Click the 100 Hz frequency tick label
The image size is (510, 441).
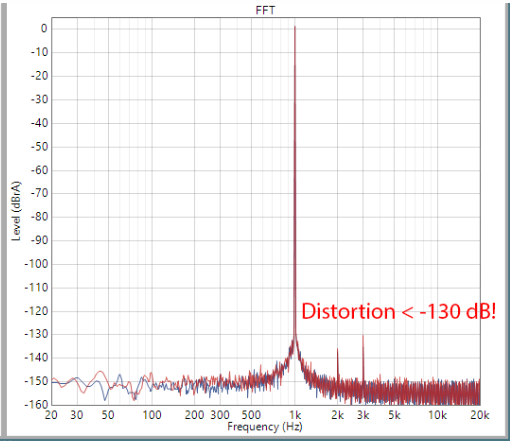[x=152, y=415]
